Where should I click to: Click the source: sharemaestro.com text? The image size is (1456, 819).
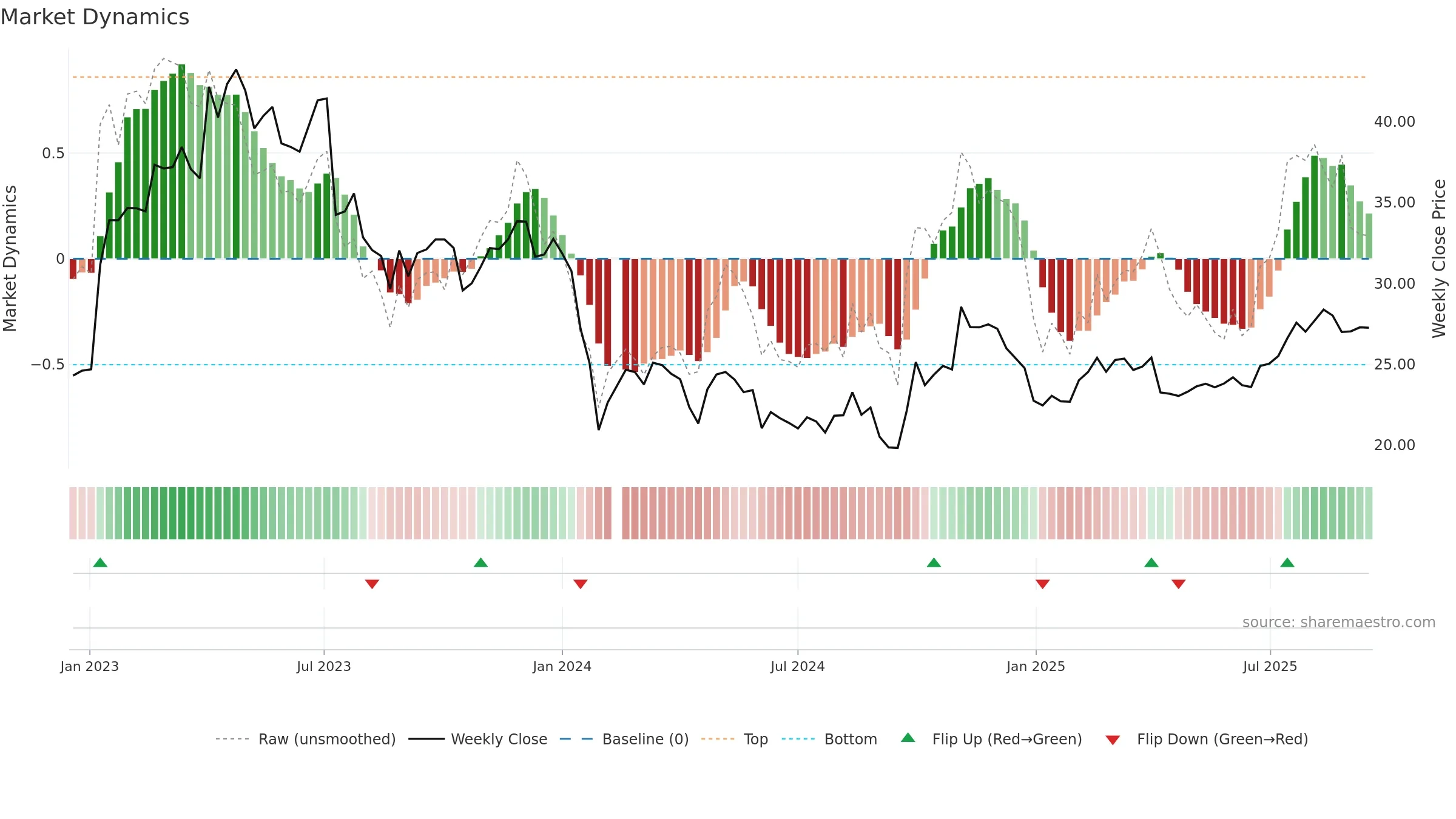tap(1339, 622)
